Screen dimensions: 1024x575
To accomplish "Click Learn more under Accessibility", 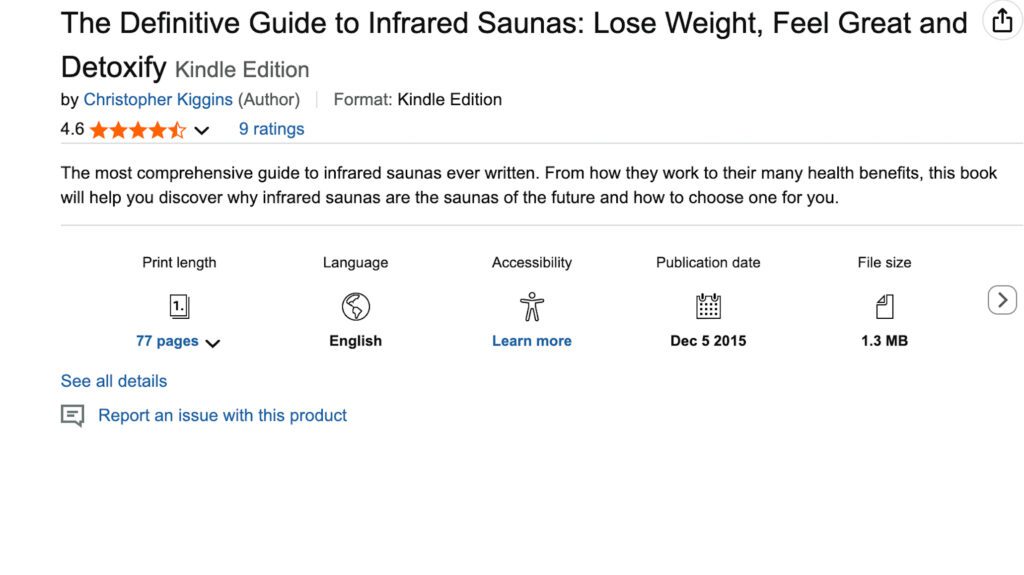I will pos(532,341).
